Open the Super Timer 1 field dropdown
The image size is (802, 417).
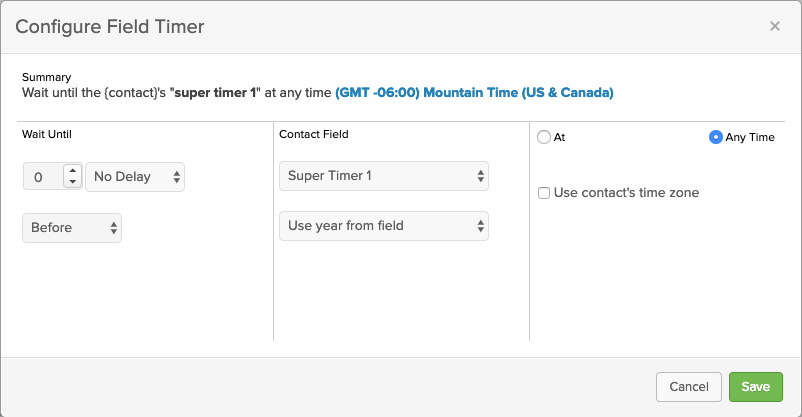click(383, 177)
